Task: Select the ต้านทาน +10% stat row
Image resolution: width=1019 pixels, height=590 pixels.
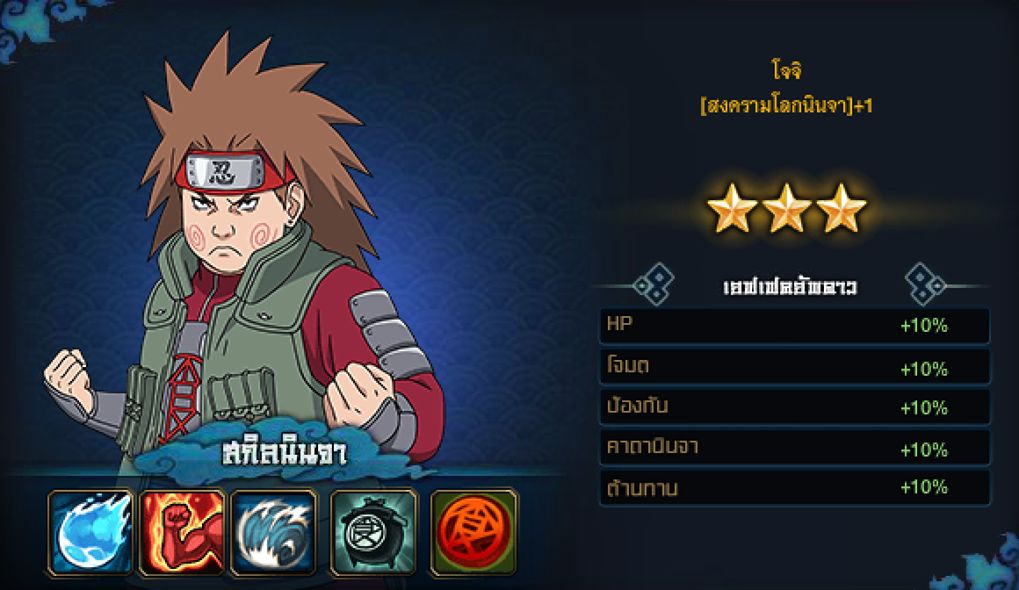Action: 795,488
